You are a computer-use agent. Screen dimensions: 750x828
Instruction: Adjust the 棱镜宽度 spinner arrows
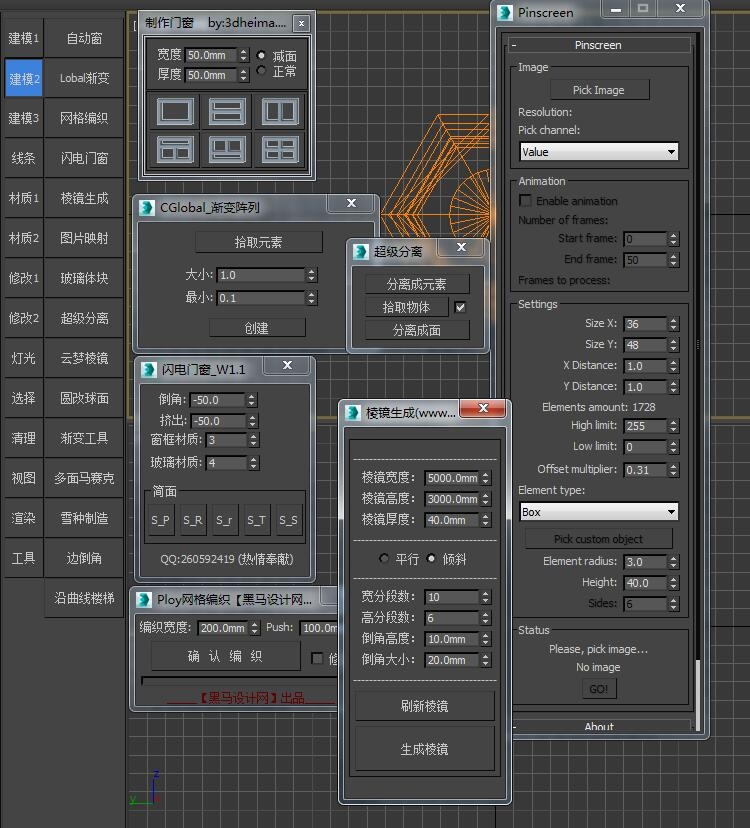point(485,478)
